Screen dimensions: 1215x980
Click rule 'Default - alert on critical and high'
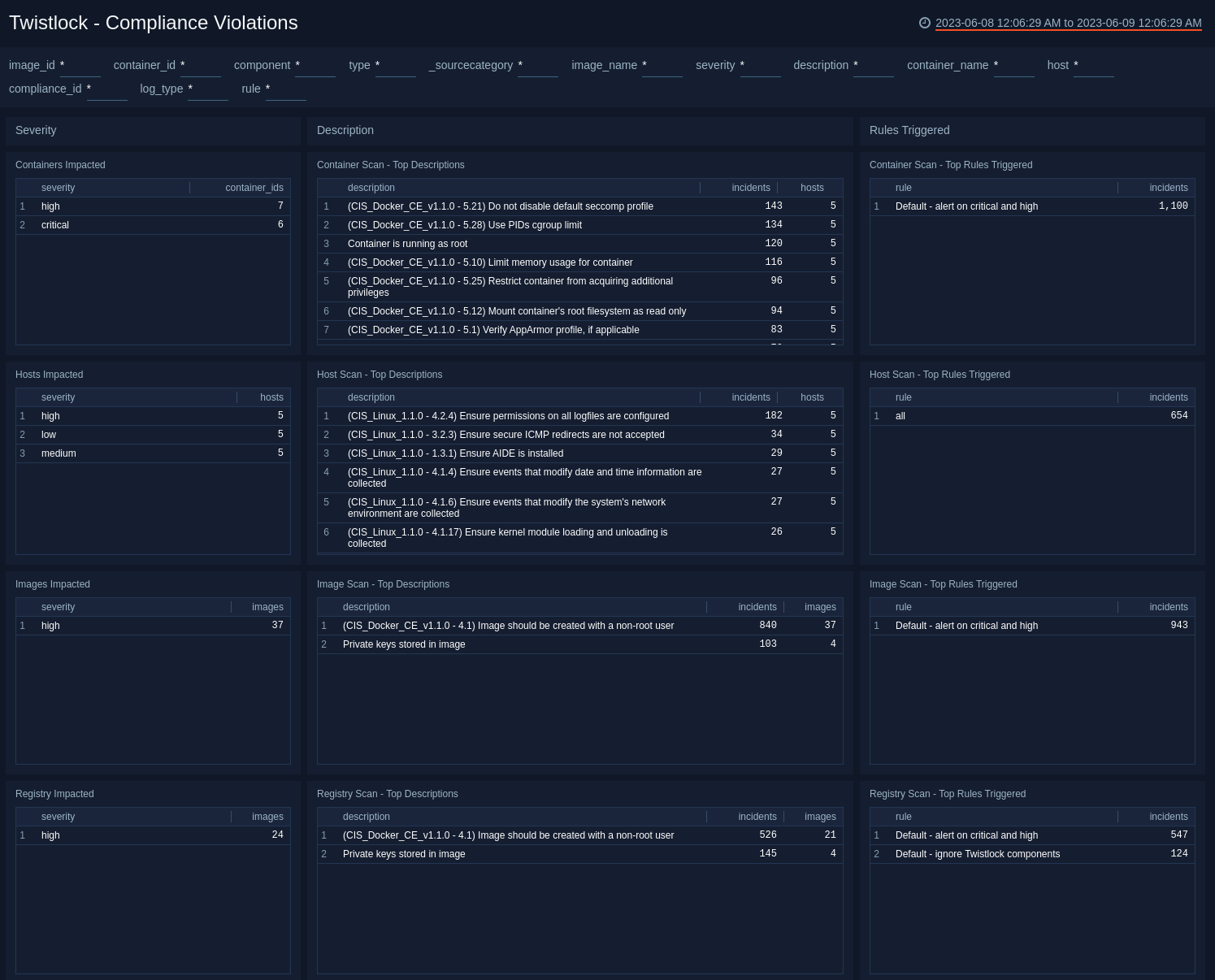(966, 206)
